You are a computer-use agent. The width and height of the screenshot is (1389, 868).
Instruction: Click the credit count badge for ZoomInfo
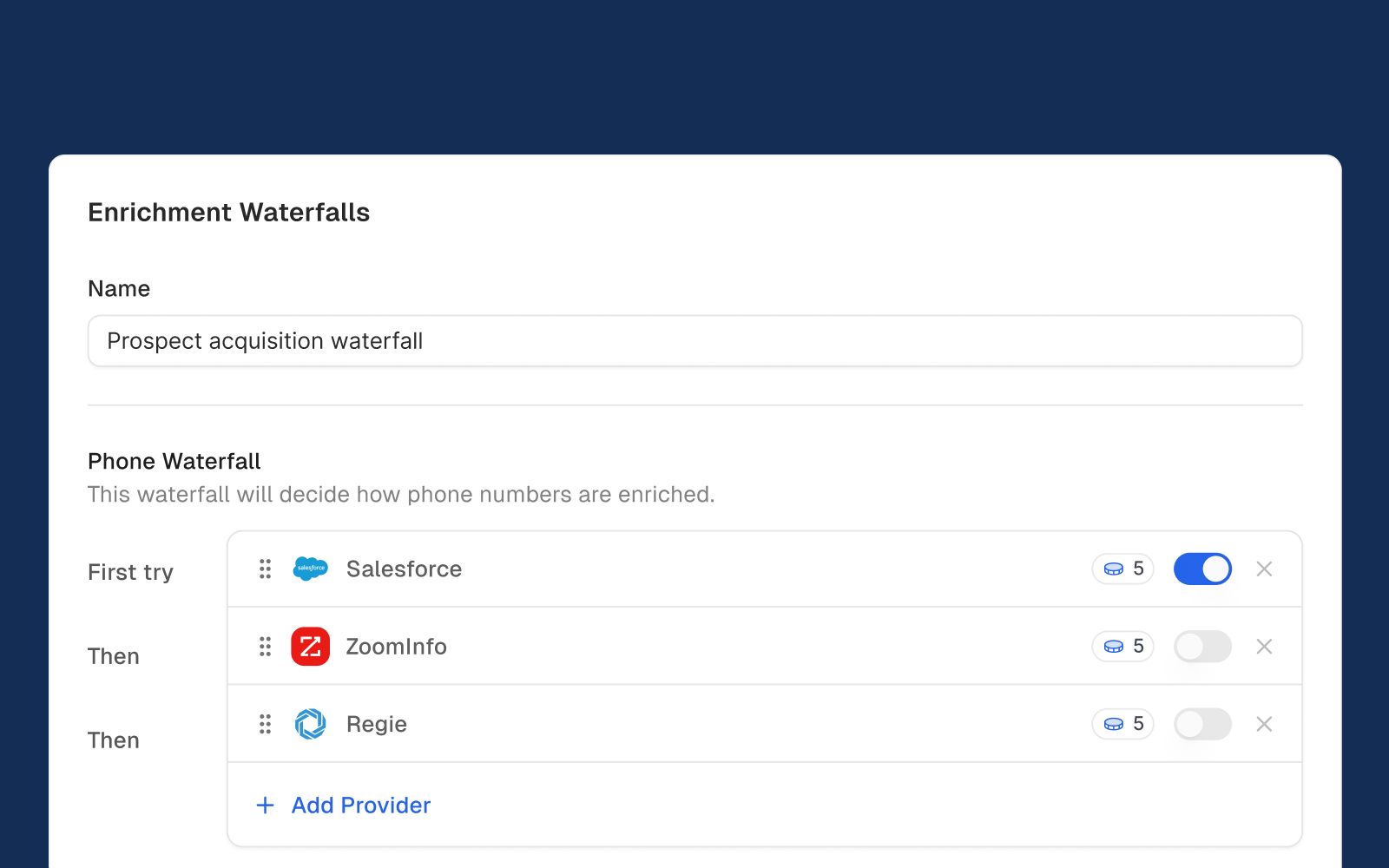tap(1122, 646)
